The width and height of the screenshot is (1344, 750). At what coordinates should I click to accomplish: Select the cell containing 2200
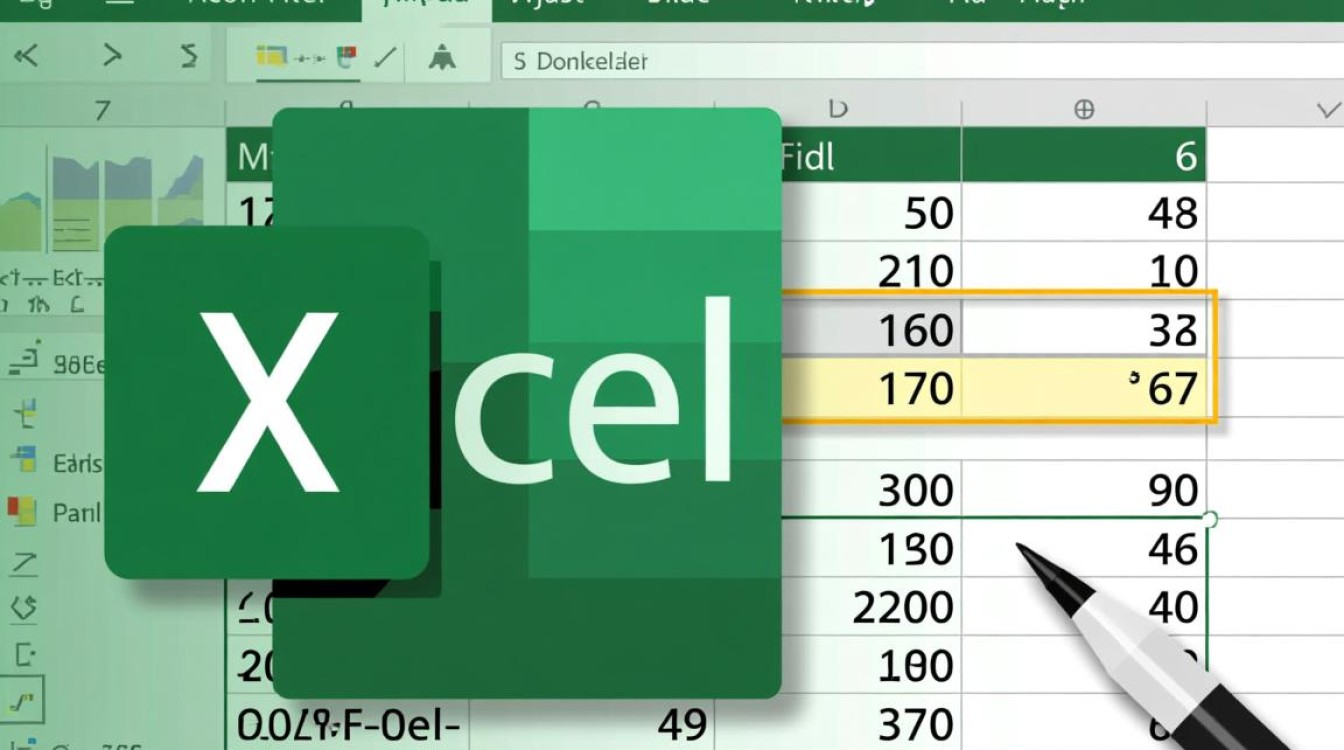click(871, 606)
